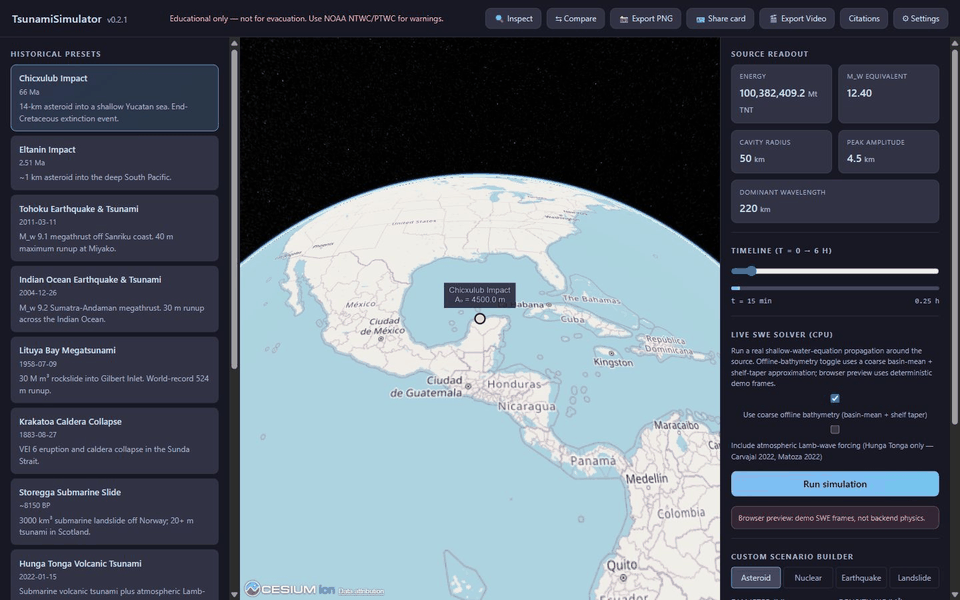Open the Citations panel

(864, 18)
